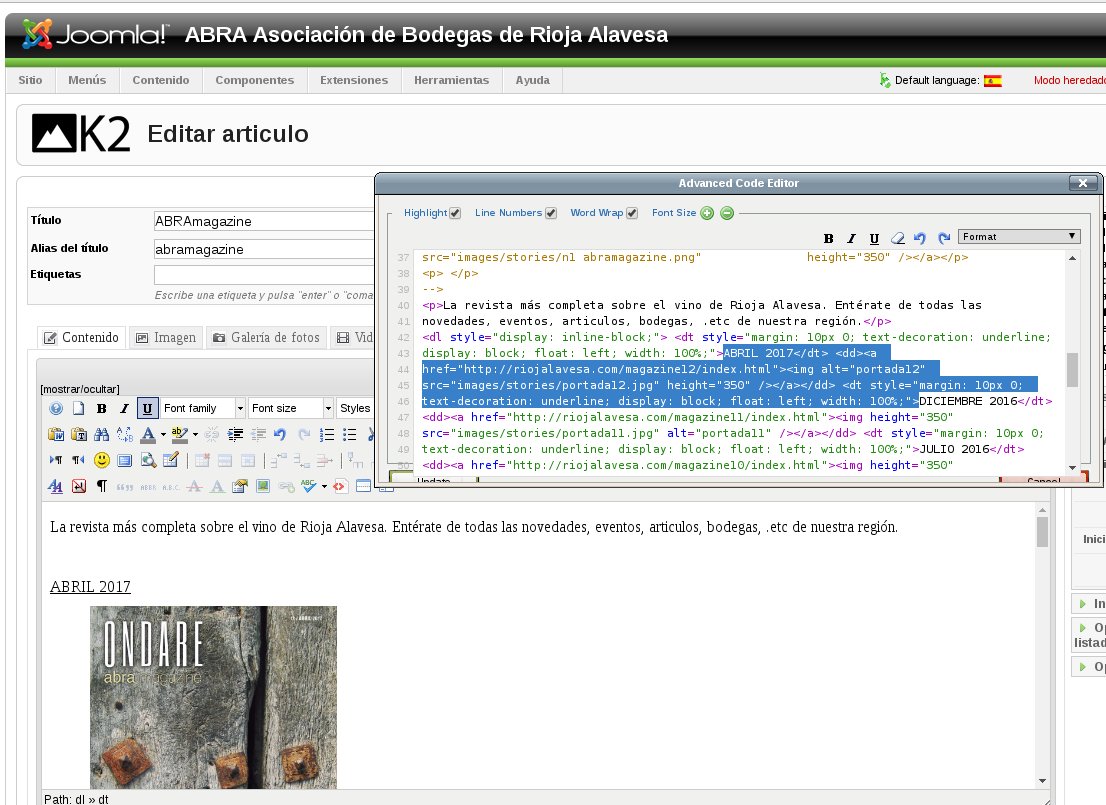Switch to the Galería de fotos tab
This screenshot has height=805, width=1106.
[x=265, y=338]
